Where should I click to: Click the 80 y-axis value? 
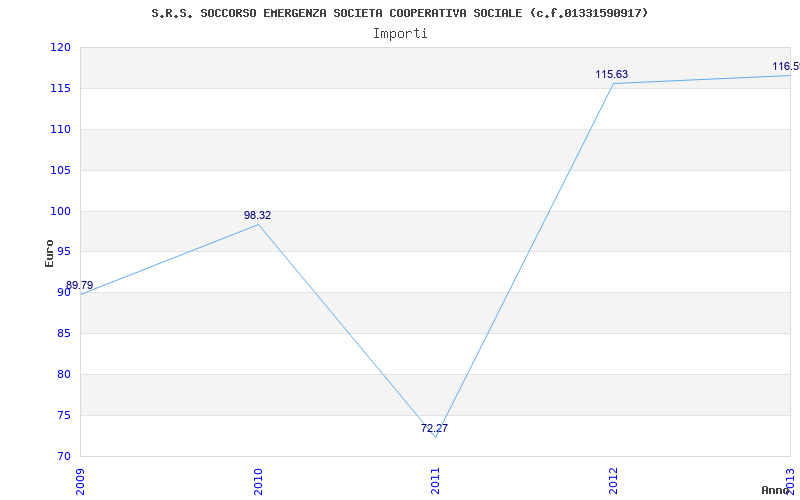pyautogui.click(x=64, y=374)
